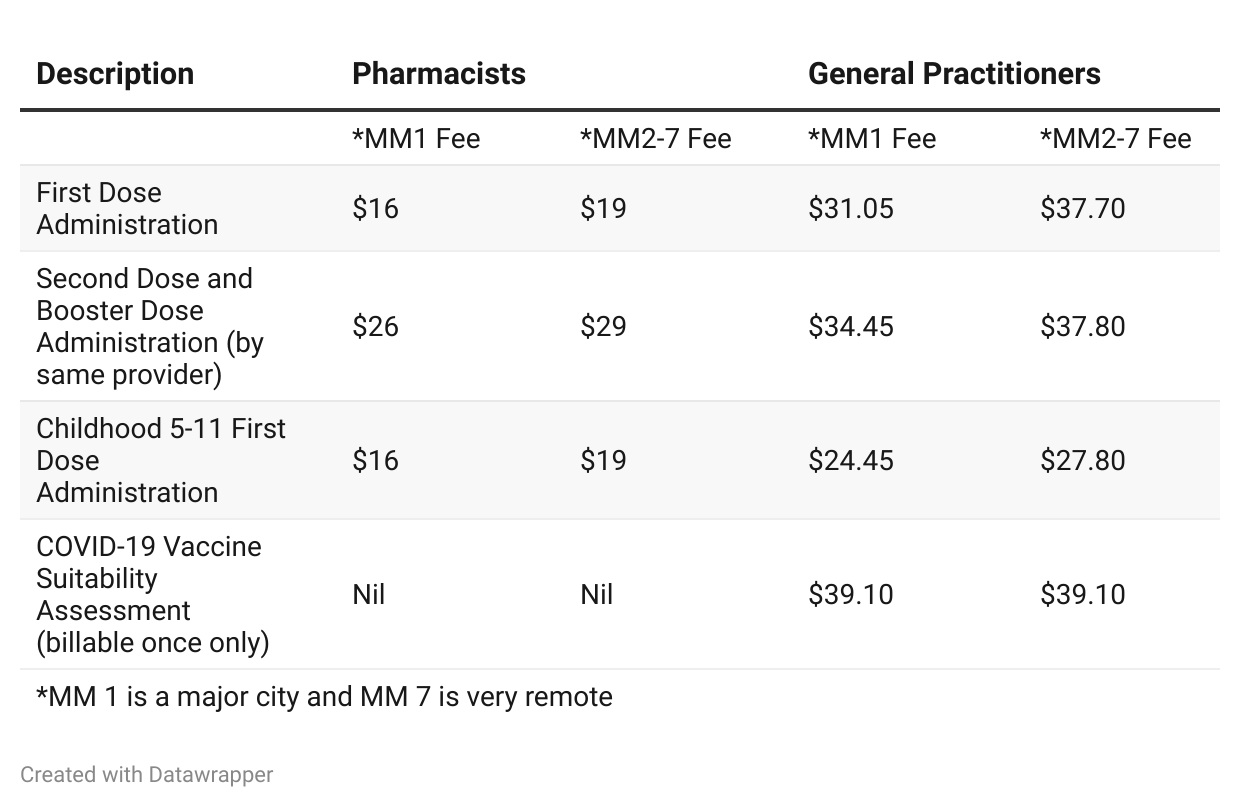
Task: Select the Pharmacists column header
Action: point(439,74)
